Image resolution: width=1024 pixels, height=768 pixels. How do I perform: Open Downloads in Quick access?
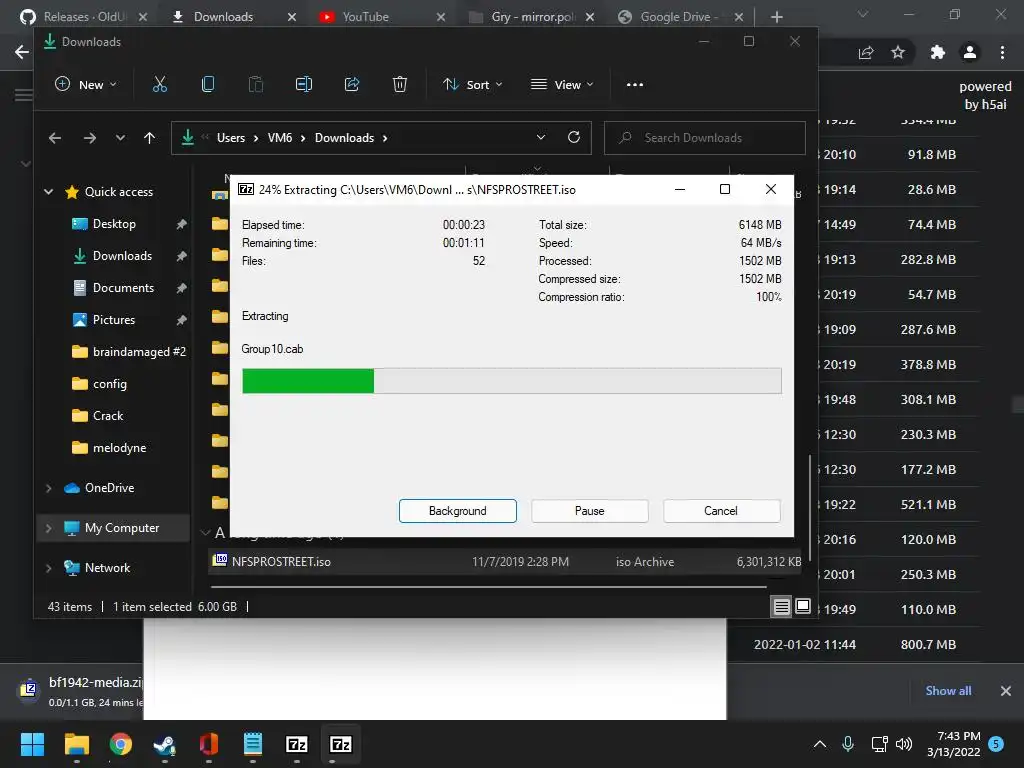coord(122,256)
